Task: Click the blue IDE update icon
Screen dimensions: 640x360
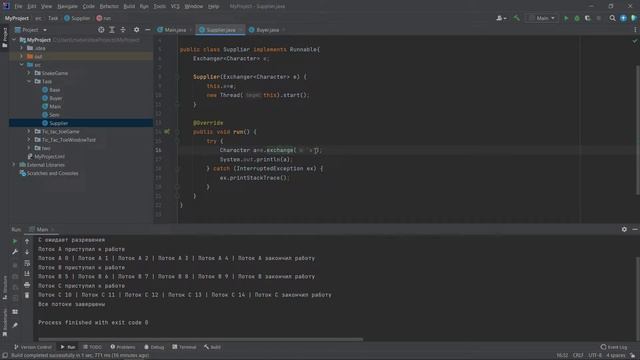Action: [623, 18]
